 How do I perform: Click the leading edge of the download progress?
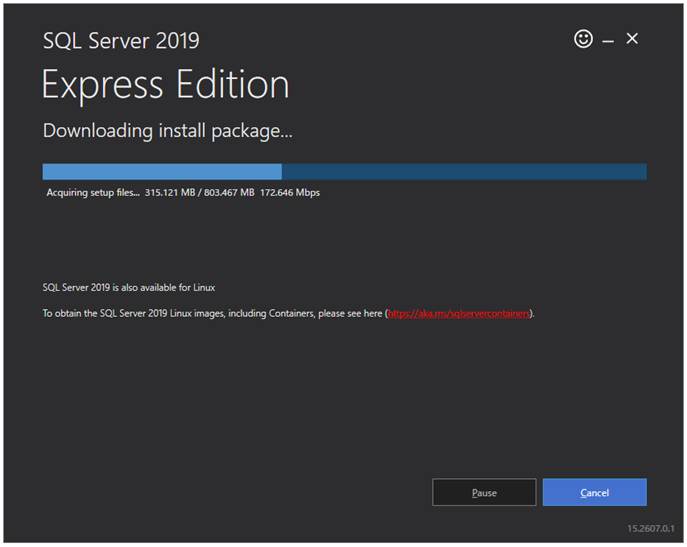click(x=281, y=171)
